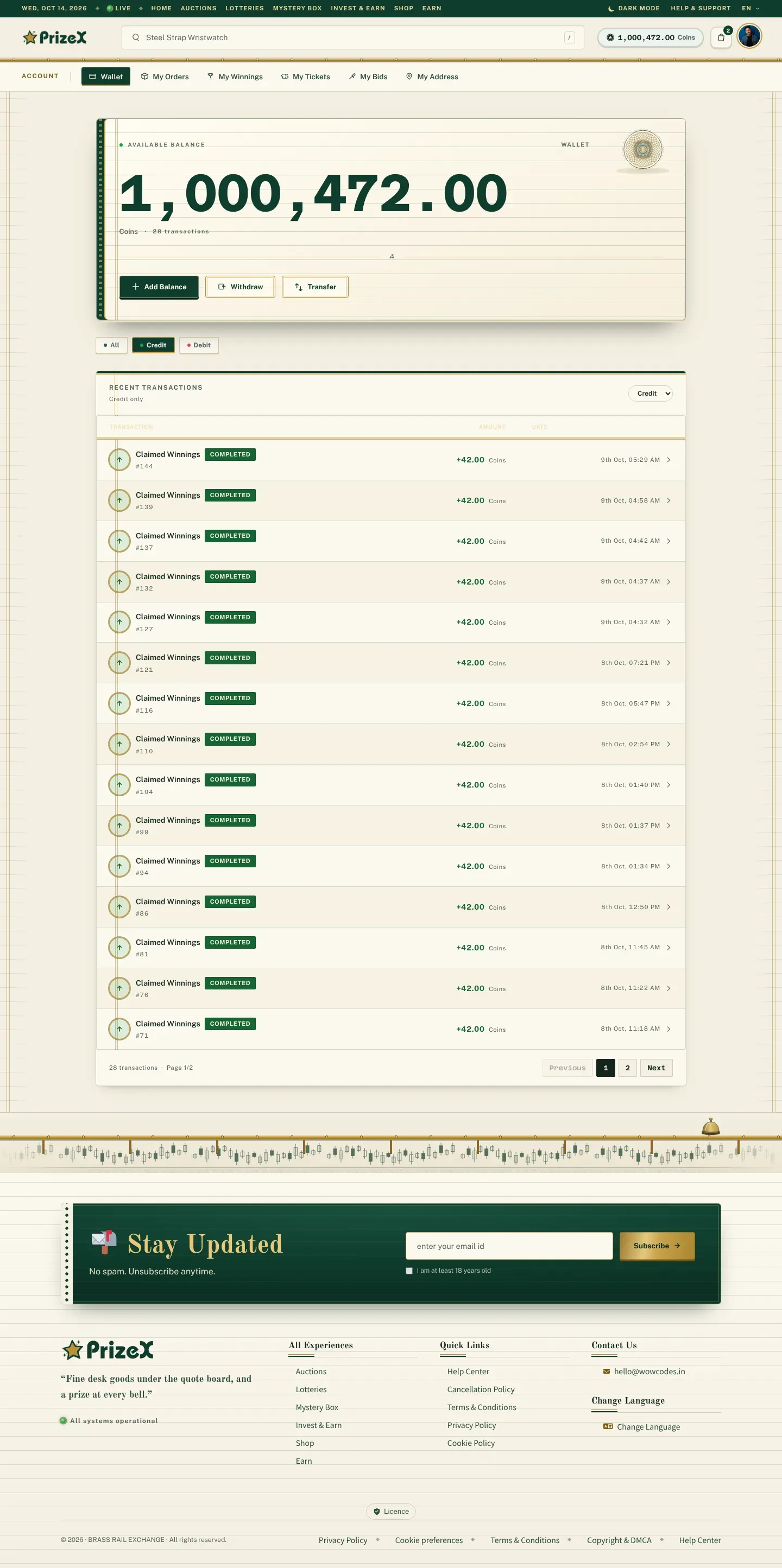
Task: Click the Change Language translate icon
Action: pos(608,1426)
